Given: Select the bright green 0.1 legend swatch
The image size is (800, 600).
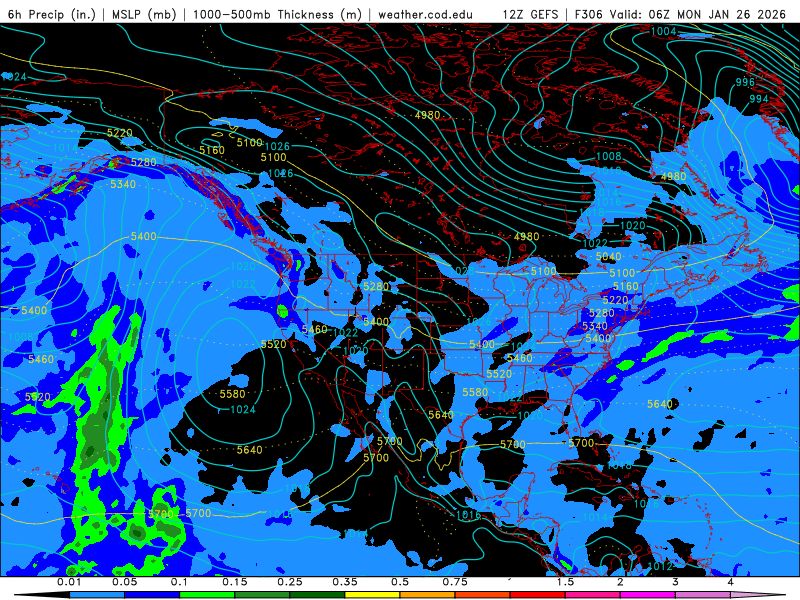Looking at the screenshot, I should (x=207, y=595).
